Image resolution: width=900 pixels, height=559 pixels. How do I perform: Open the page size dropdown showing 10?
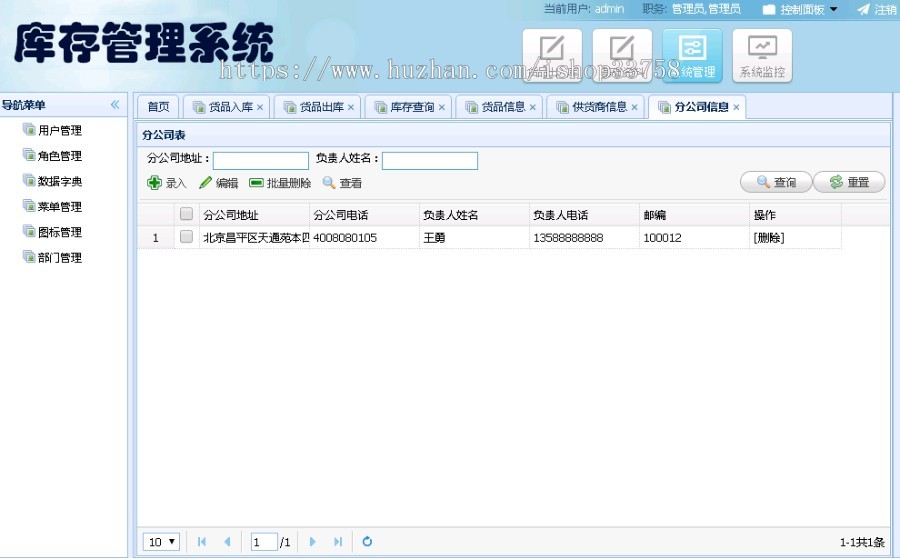161,542
